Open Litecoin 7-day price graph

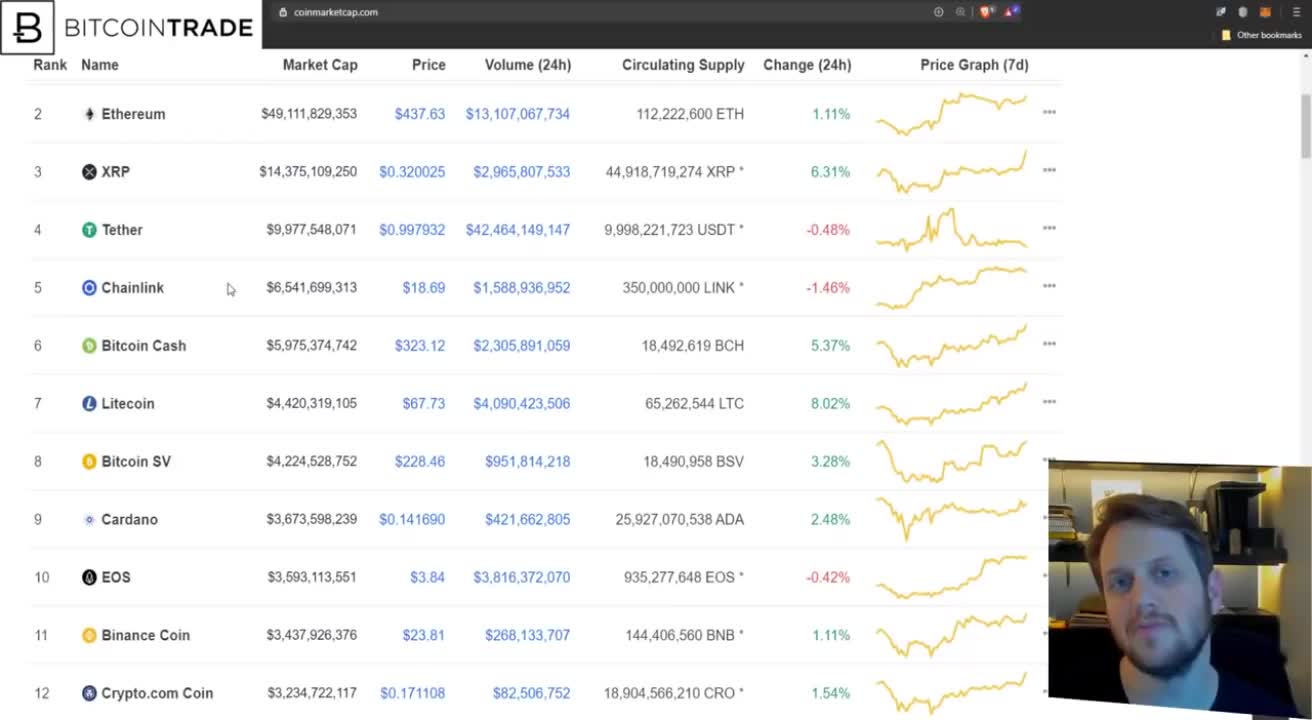tap(951, 404)
